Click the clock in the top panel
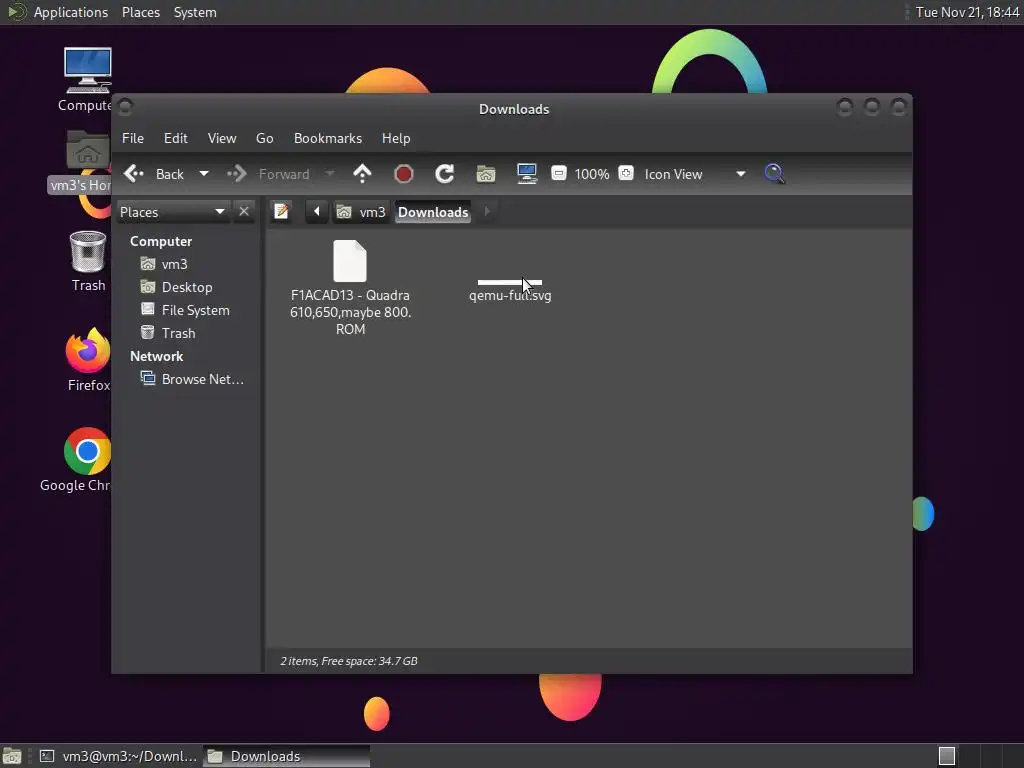 (x=967, y=12)
